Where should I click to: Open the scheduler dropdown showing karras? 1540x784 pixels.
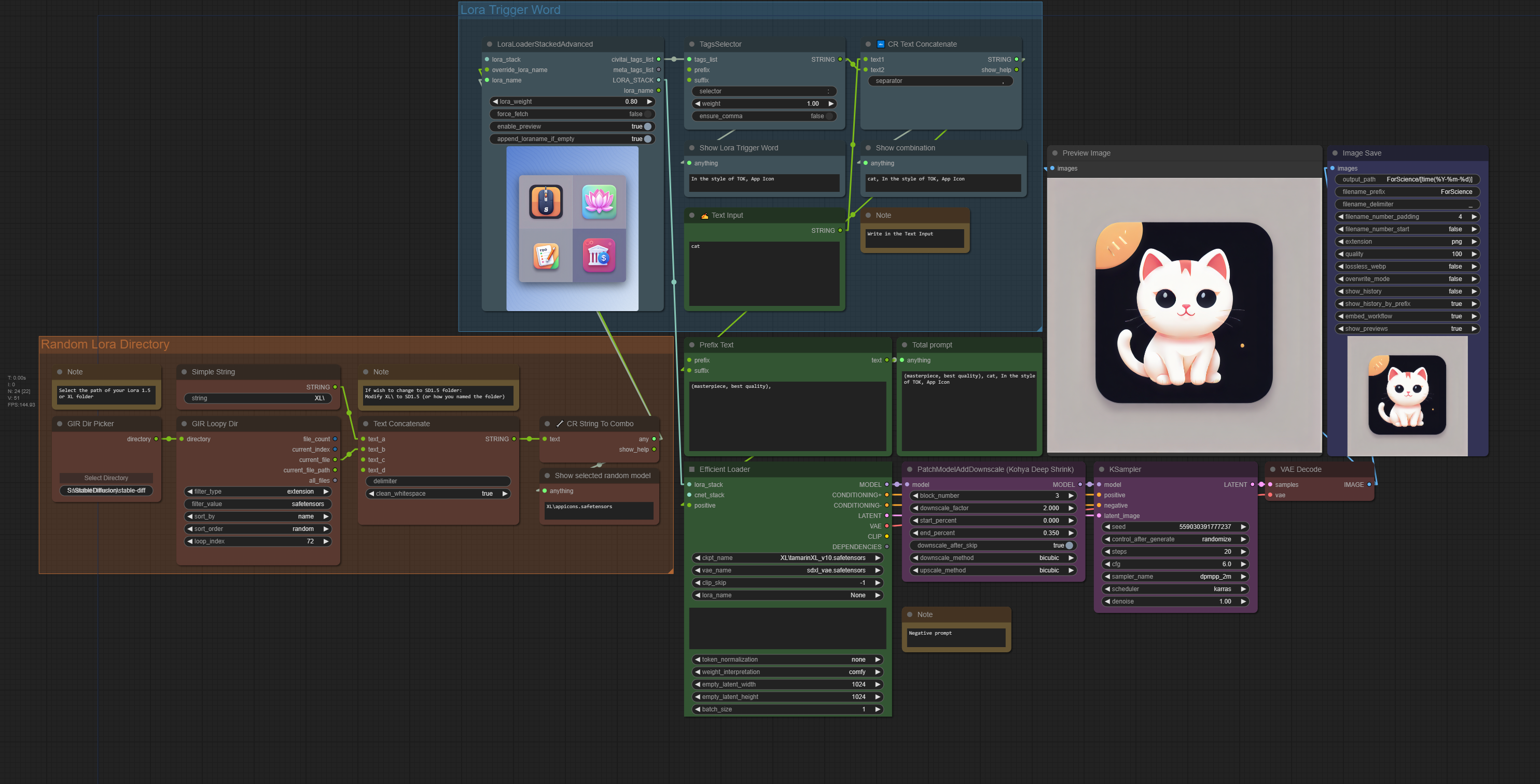[x=1175, y=589]
